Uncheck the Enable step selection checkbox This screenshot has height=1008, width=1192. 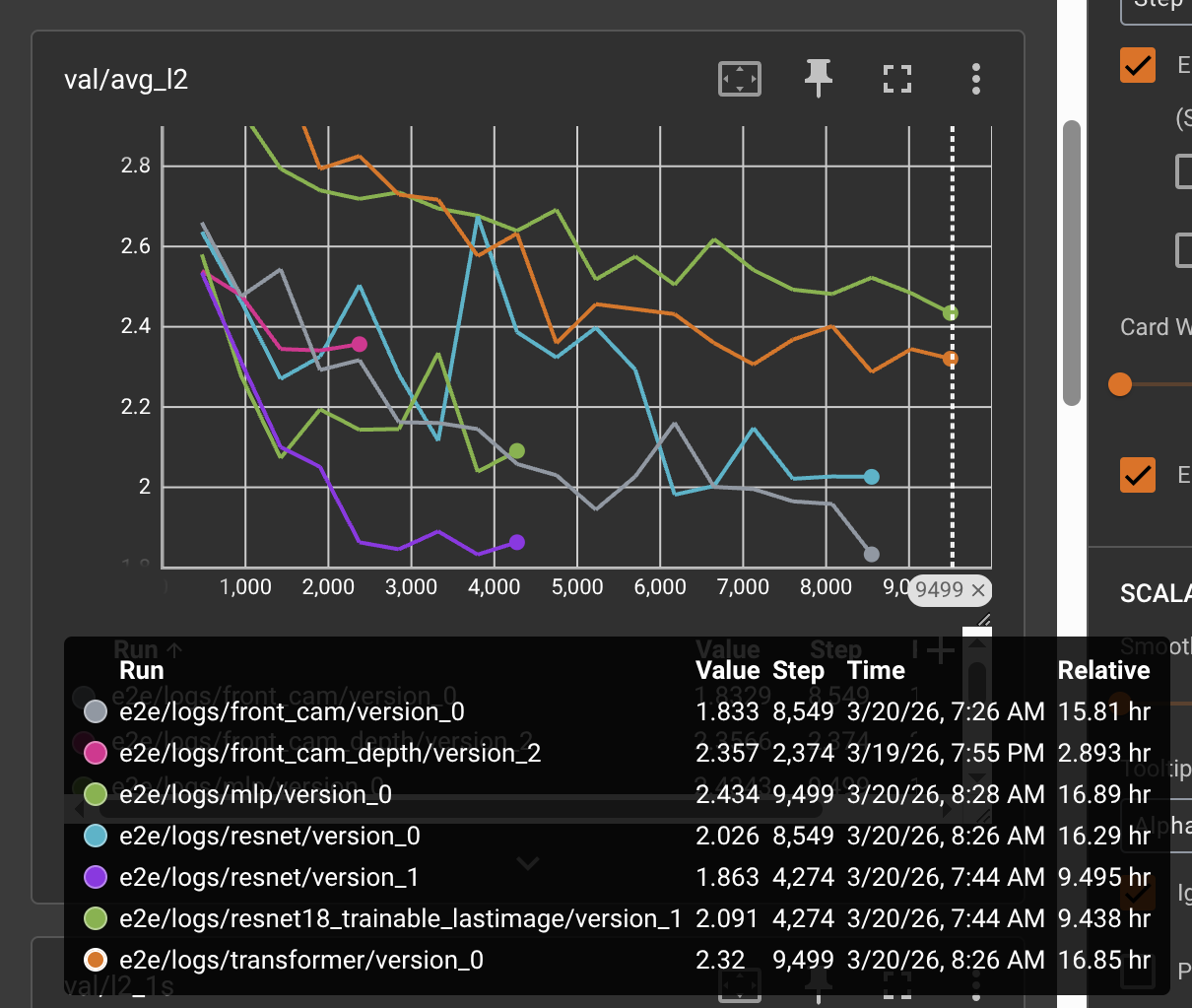click(x=1138, y=65)
